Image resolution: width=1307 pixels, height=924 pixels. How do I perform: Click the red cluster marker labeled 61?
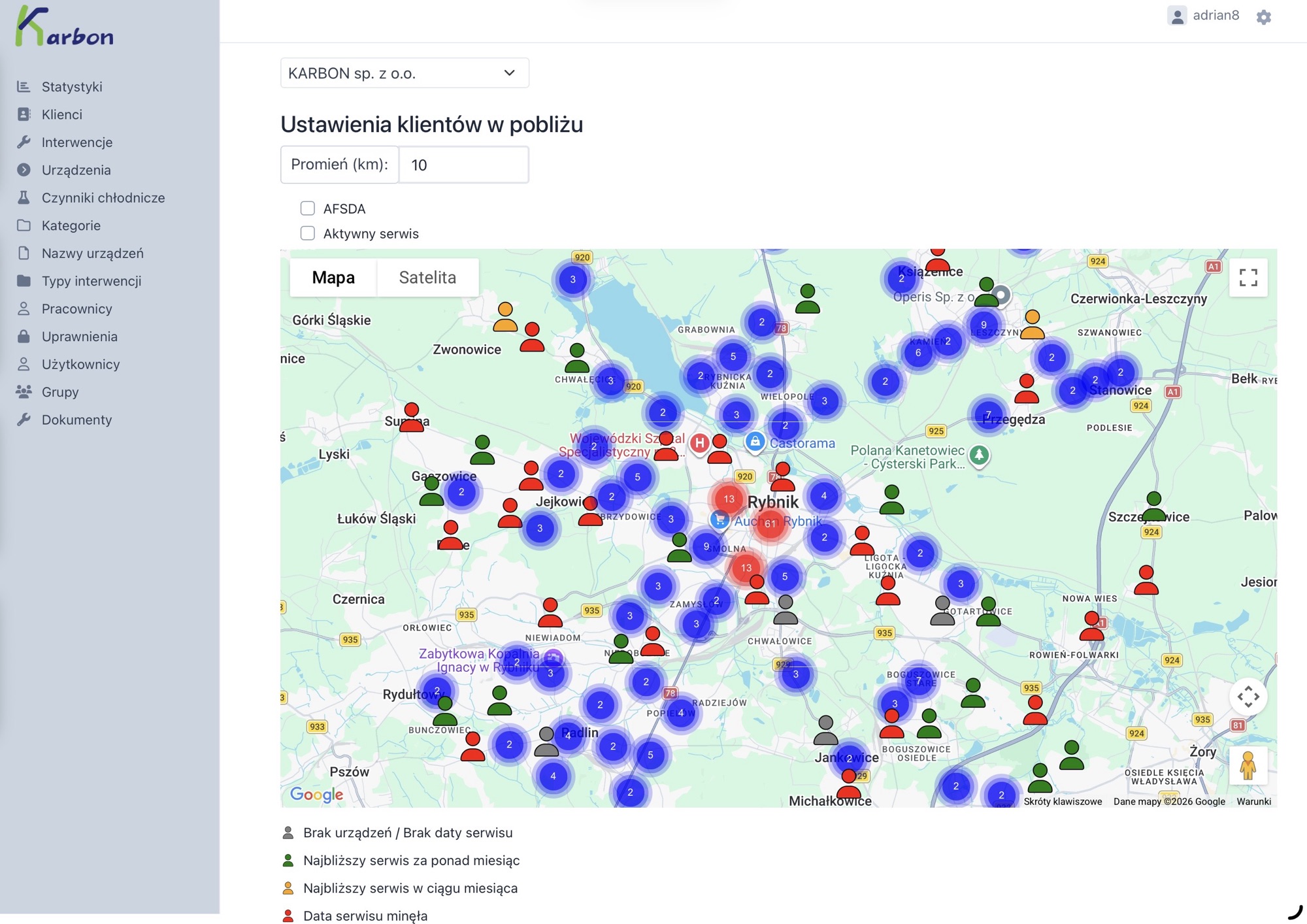770,523
